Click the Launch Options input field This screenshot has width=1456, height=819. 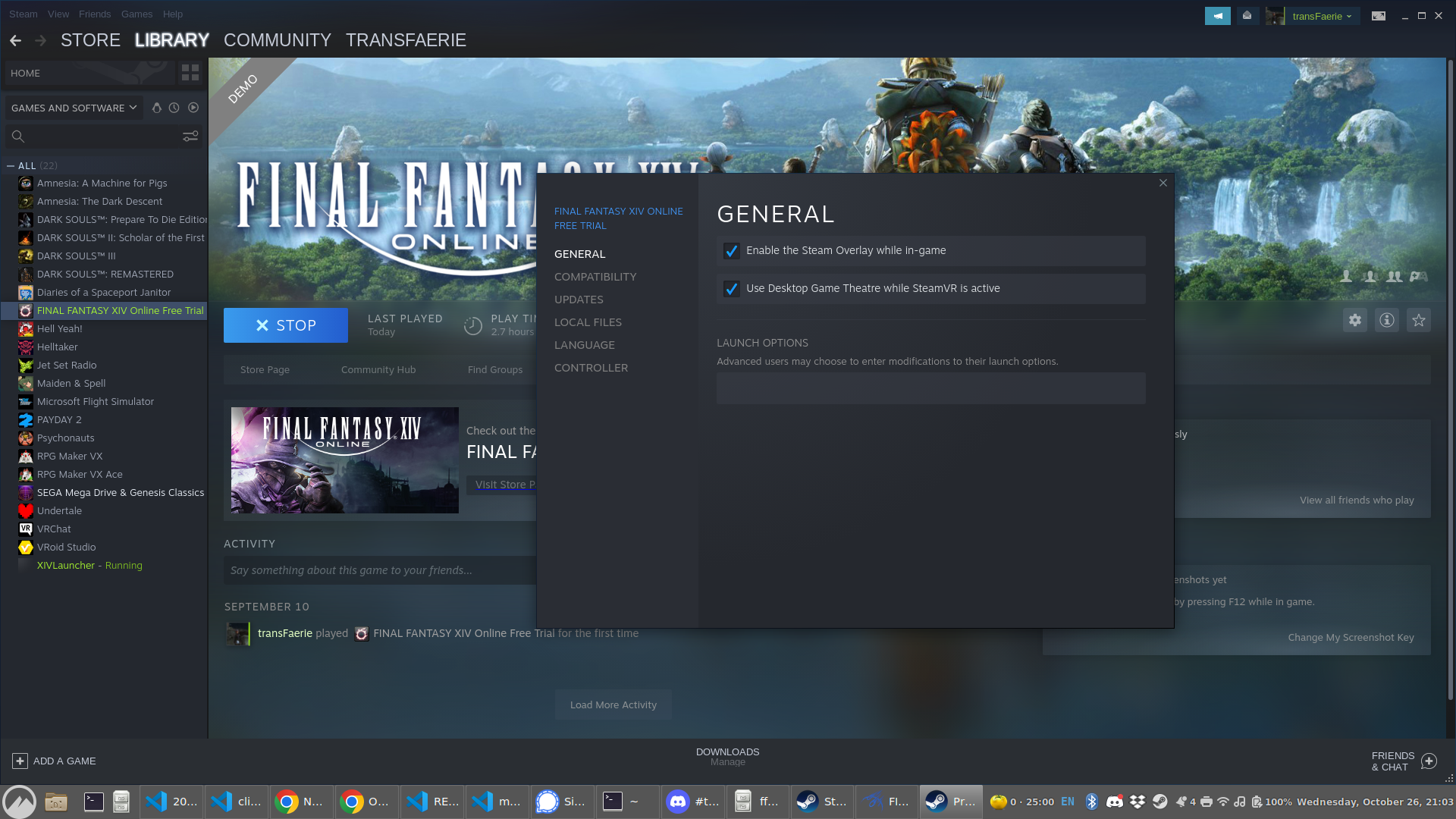[930, 388]
